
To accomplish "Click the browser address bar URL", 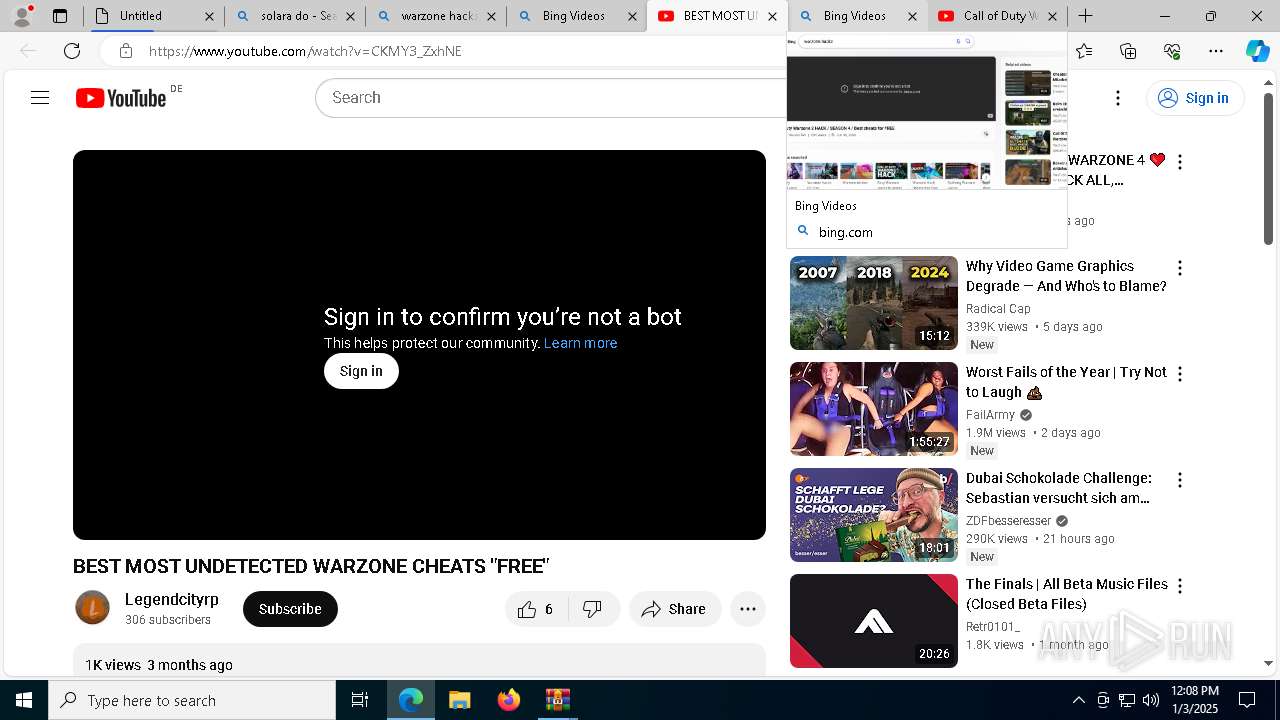I will (305, 51).
